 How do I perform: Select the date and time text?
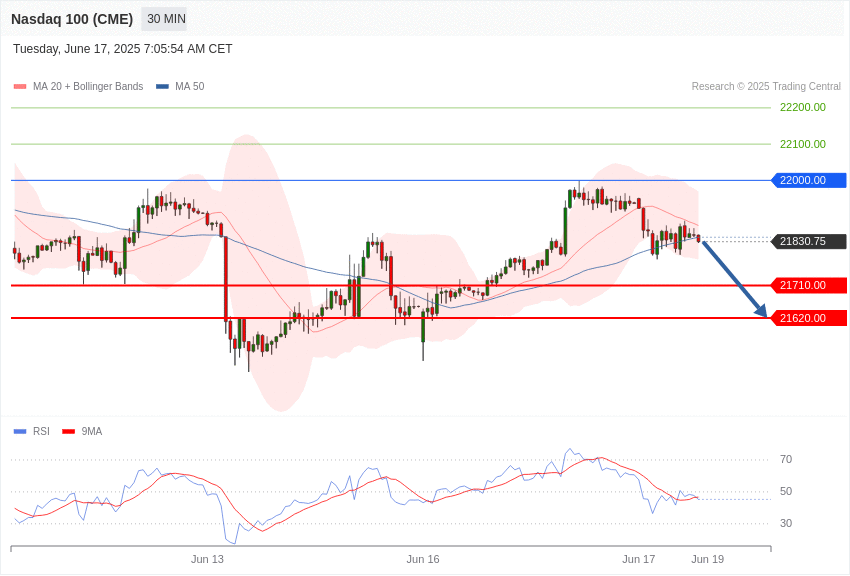coord(123,49)
